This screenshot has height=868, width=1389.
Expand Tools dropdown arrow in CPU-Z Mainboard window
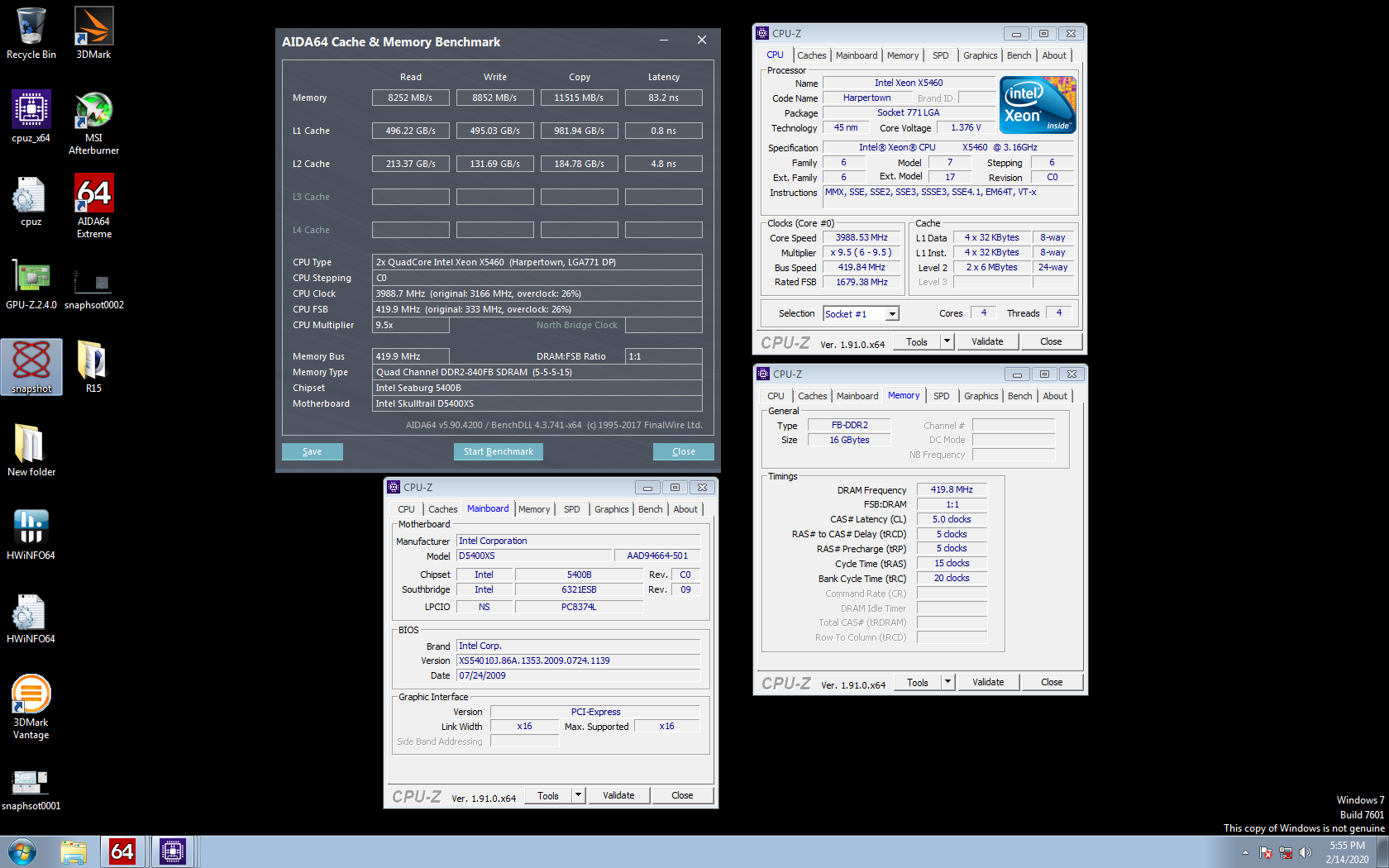[x=579, y=795]
